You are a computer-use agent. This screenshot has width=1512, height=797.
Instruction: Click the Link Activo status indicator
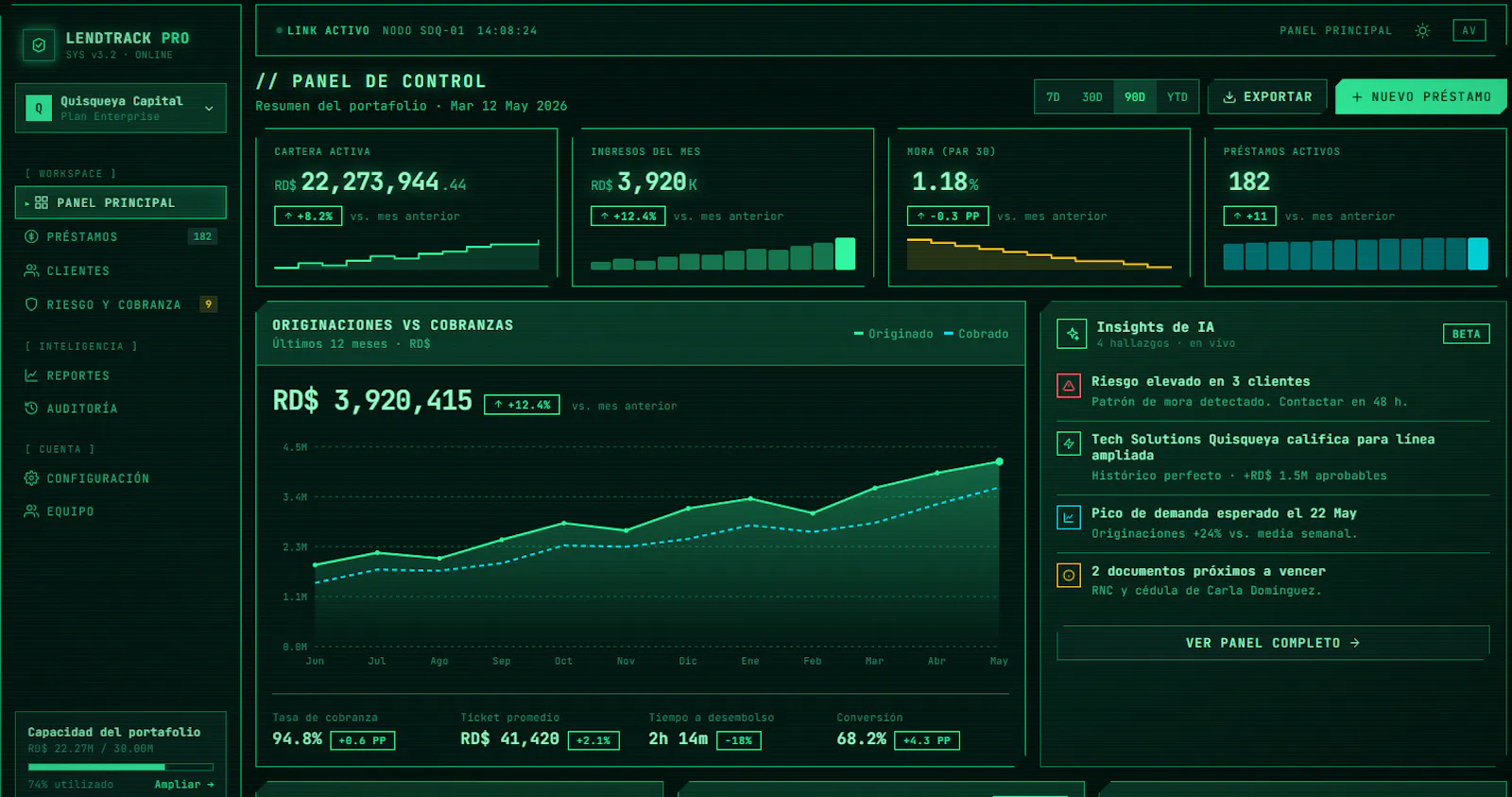[323, 30]
